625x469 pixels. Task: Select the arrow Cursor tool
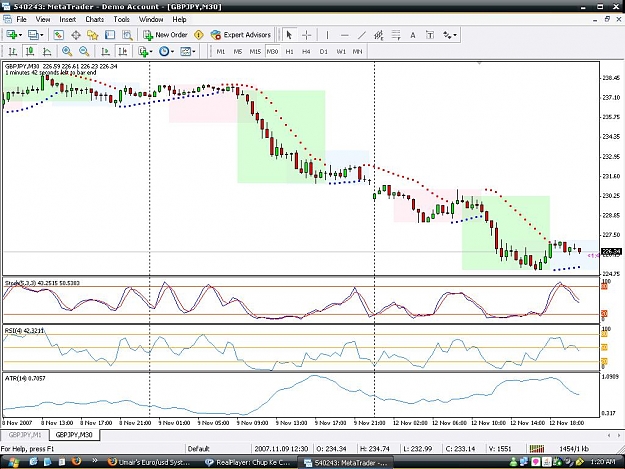click(289, 35)
